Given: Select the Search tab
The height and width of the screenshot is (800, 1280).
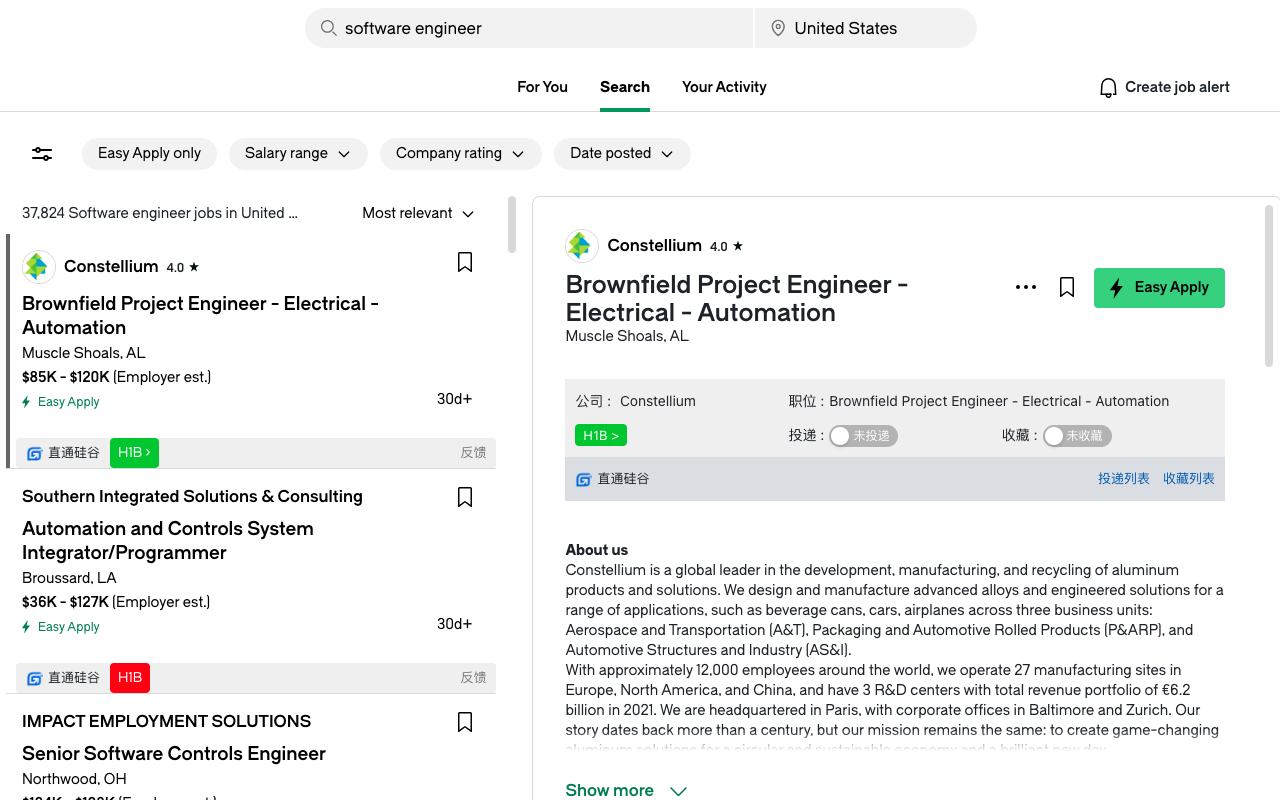Looking at the screenshot, I should click(x=625, y=87).
